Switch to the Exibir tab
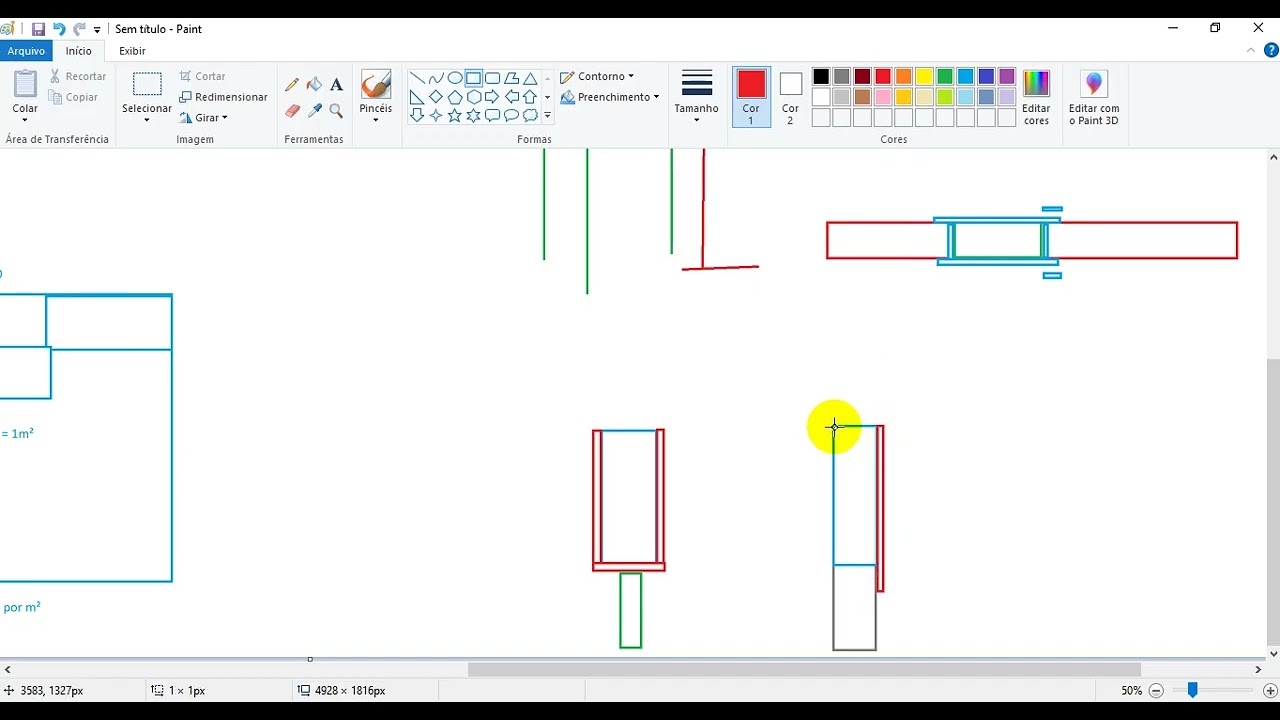 [x=132, y=51]
